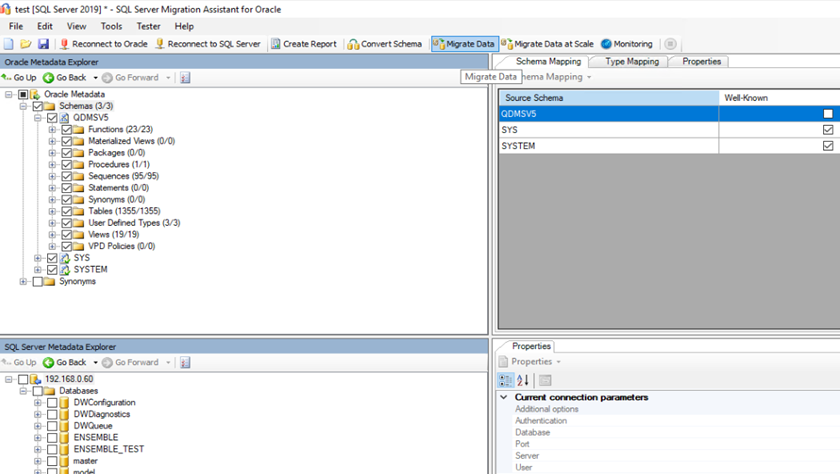Viewport: 840px width, 474px height.
Task: Uncheck the Sequences (95/95) checkbox
Action: tap(66, 176)
